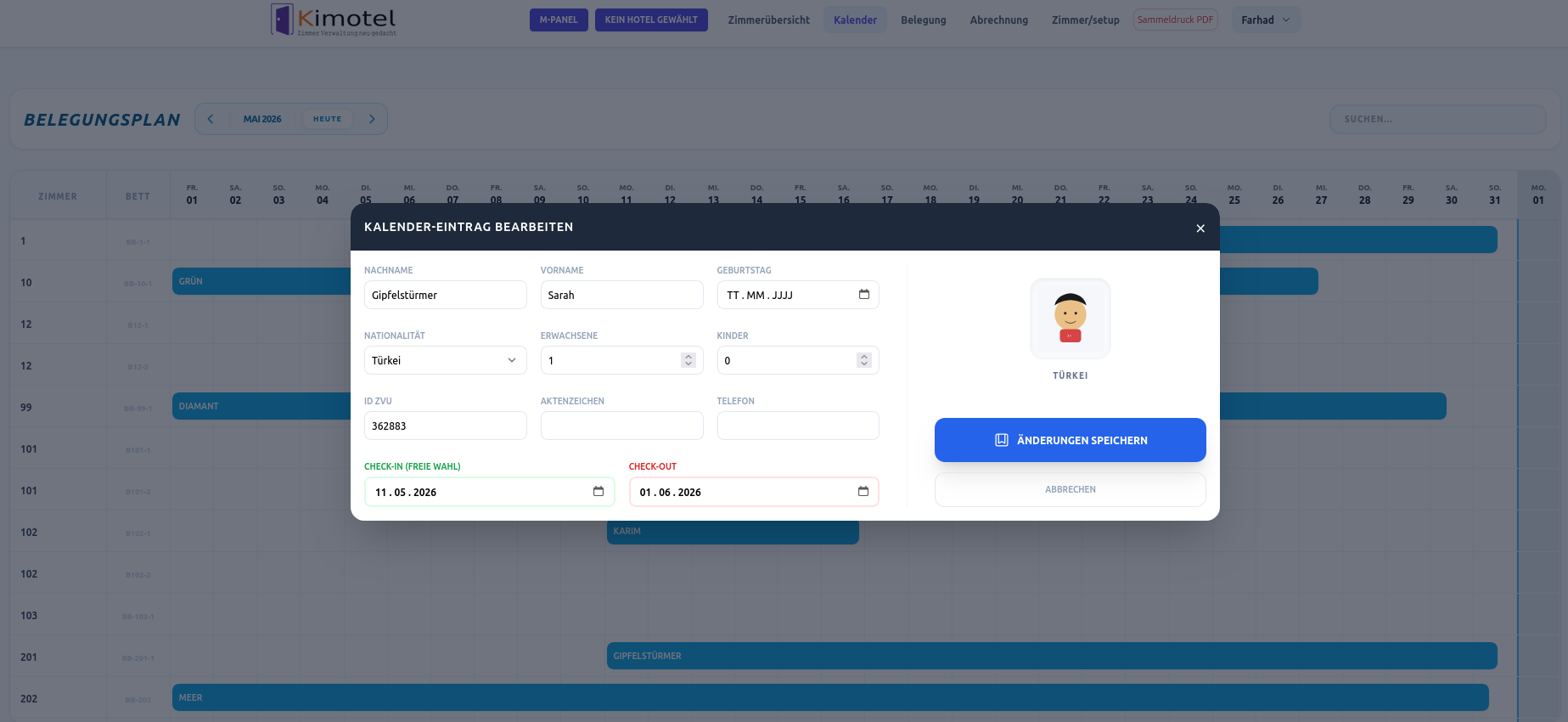Click the Kimotel logo
1568x722 pixels.
point(334,20)
